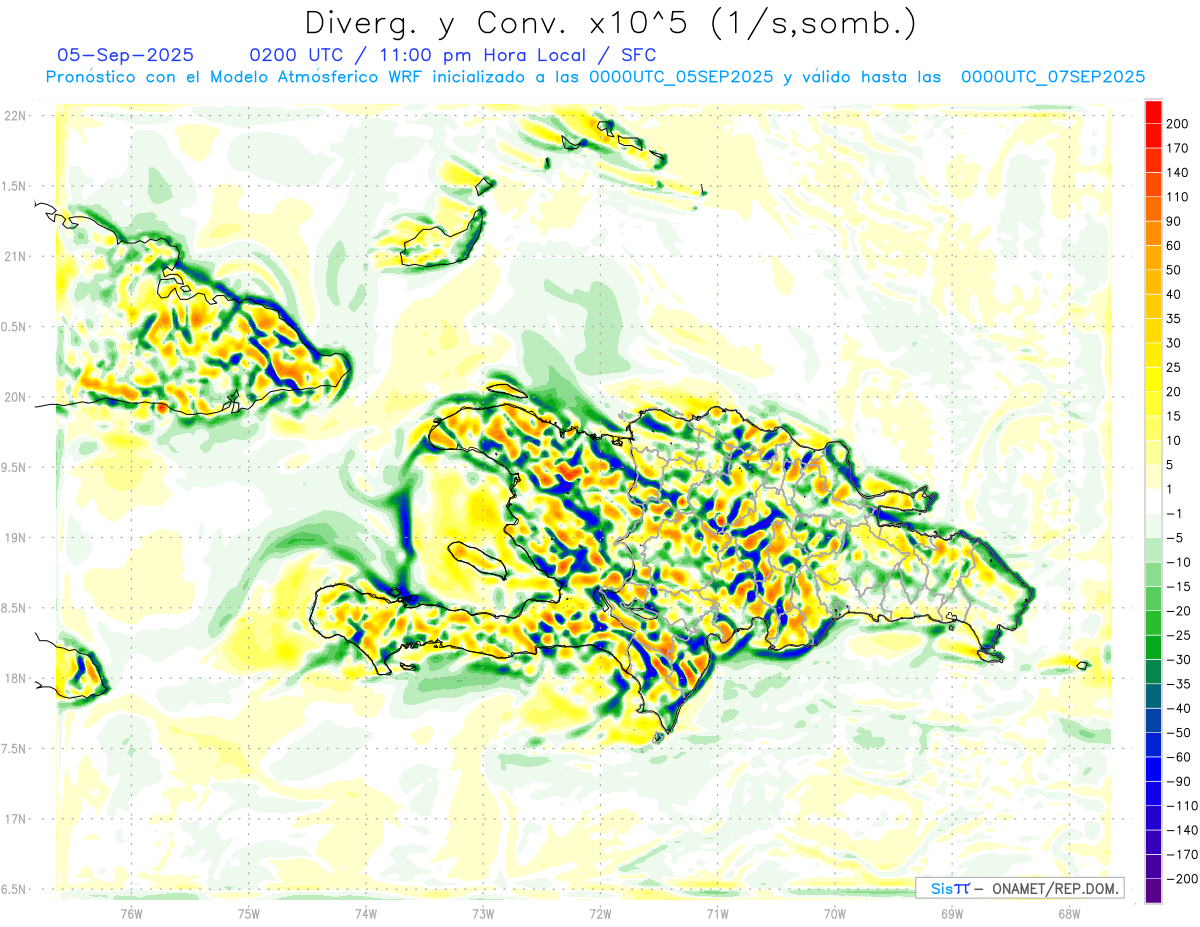The height and width of the screenshot is (927, 1200).
Task: Click latitude axis label "1.5N"
Action: click(13, 186)
